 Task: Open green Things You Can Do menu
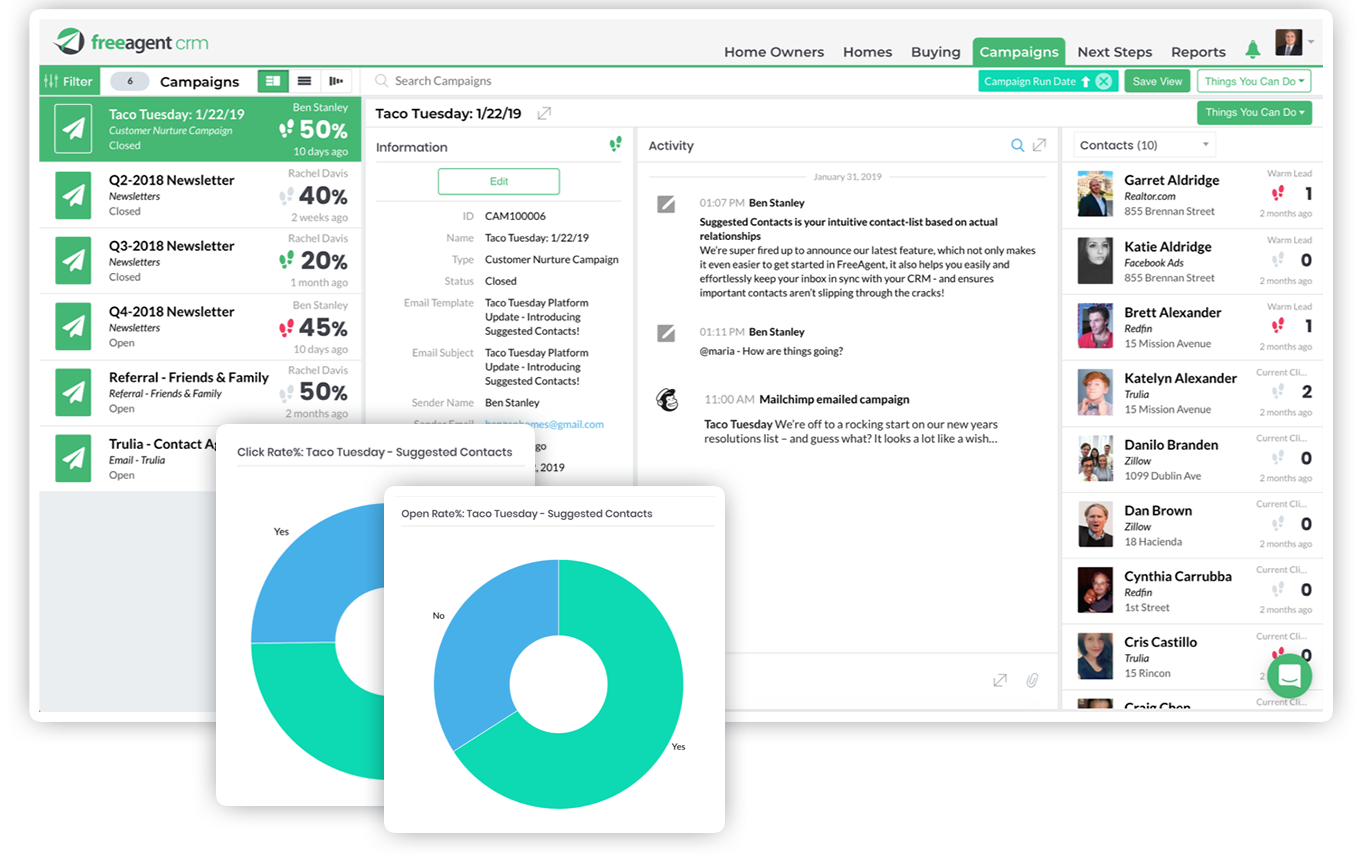1254,113
